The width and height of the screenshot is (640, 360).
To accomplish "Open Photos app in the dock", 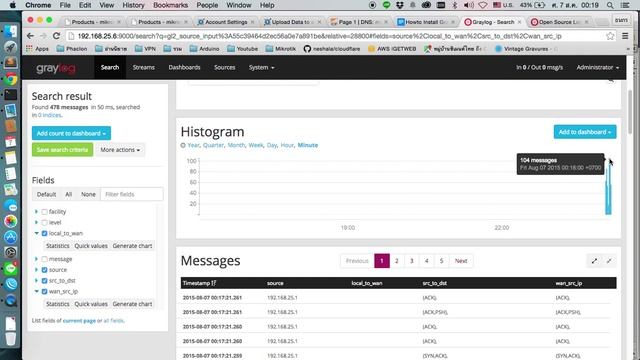I will click(x=11, y=221).
